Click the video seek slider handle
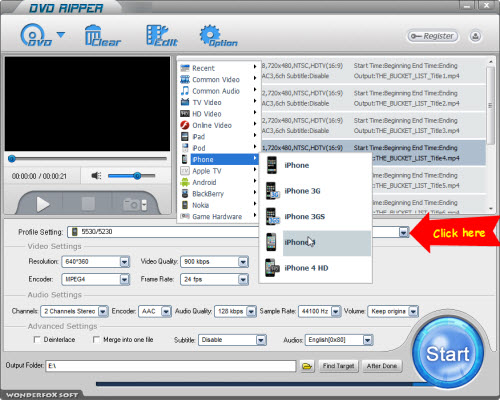Image resolution: width=500 pixels, height=400 pixels. (x=12, y=159)
